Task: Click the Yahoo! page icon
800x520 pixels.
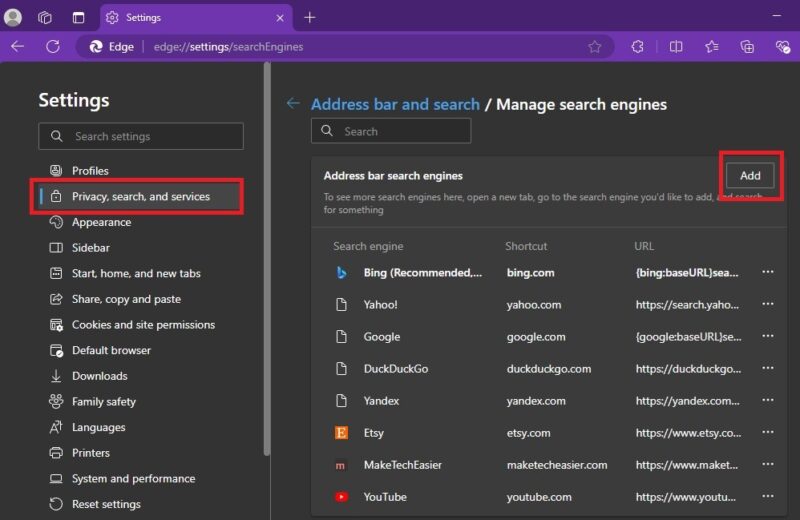Action: click(x=341, y=305)
